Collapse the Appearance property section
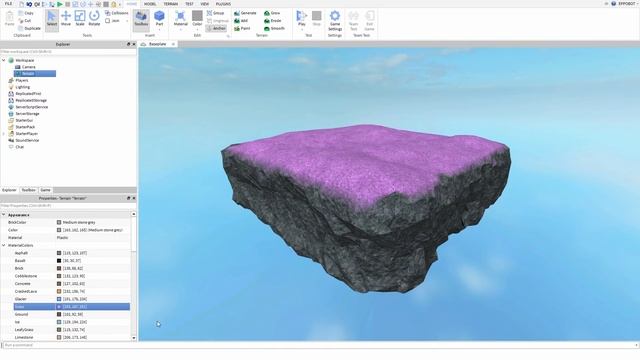Image resolution: width=640 pixels, height=360 pixels. click(x=4, y=215)
